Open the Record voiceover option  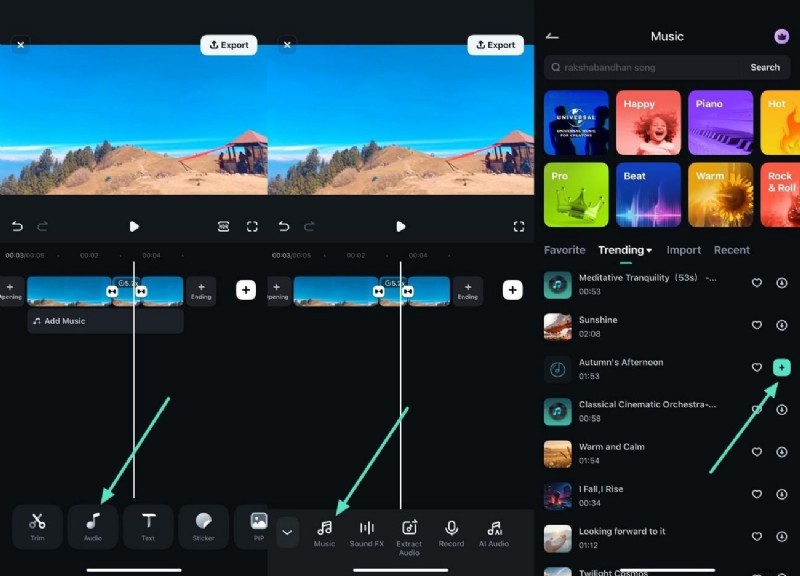451,528
